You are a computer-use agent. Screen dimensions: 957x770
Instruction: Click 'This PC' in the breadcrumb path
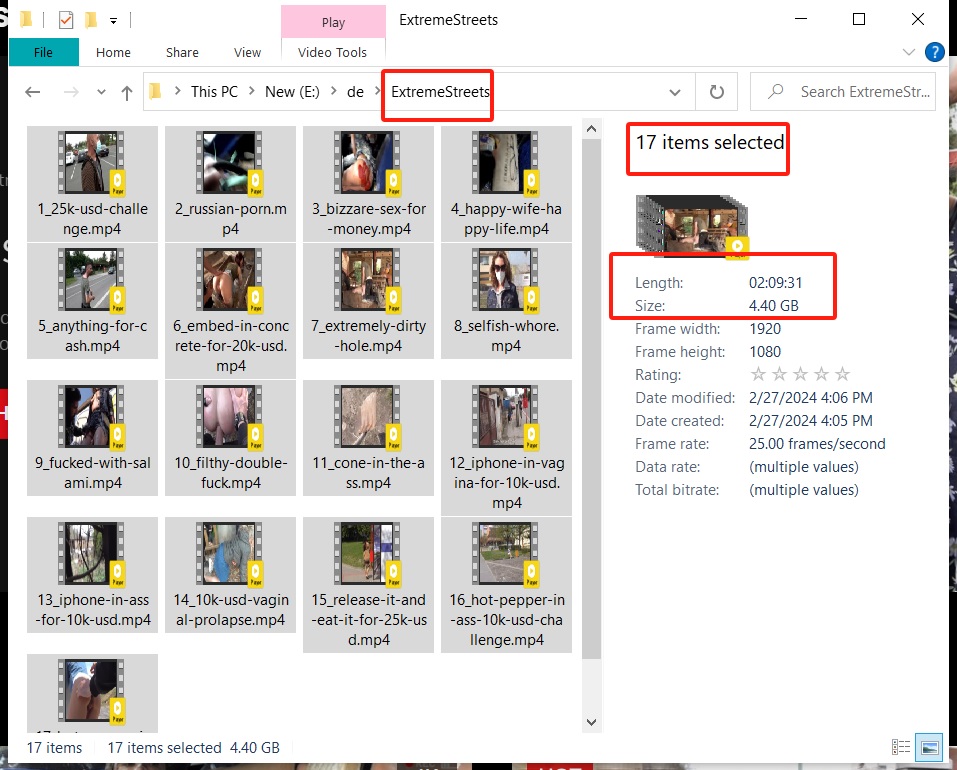coord(214,92)
